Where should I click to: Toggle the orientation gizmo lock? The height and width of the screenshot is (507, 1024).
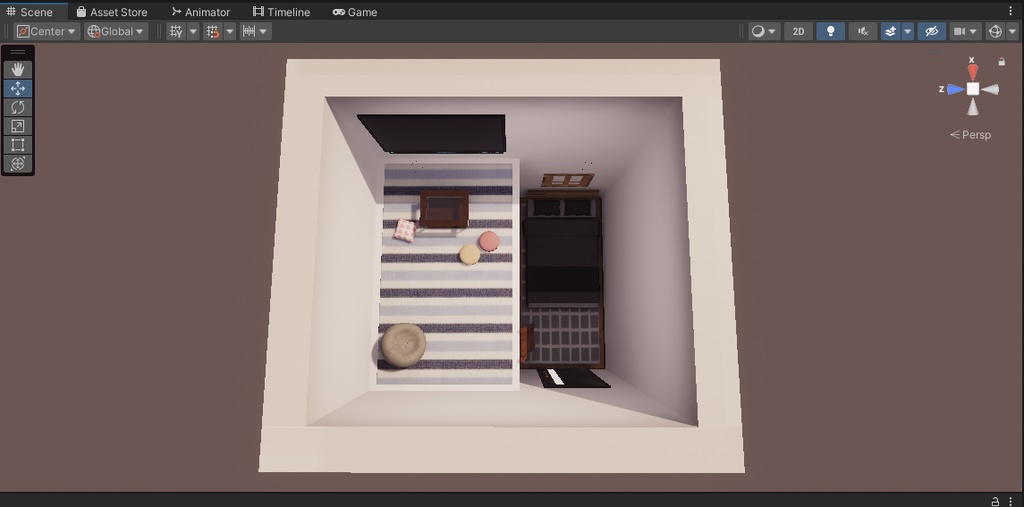1002,61
